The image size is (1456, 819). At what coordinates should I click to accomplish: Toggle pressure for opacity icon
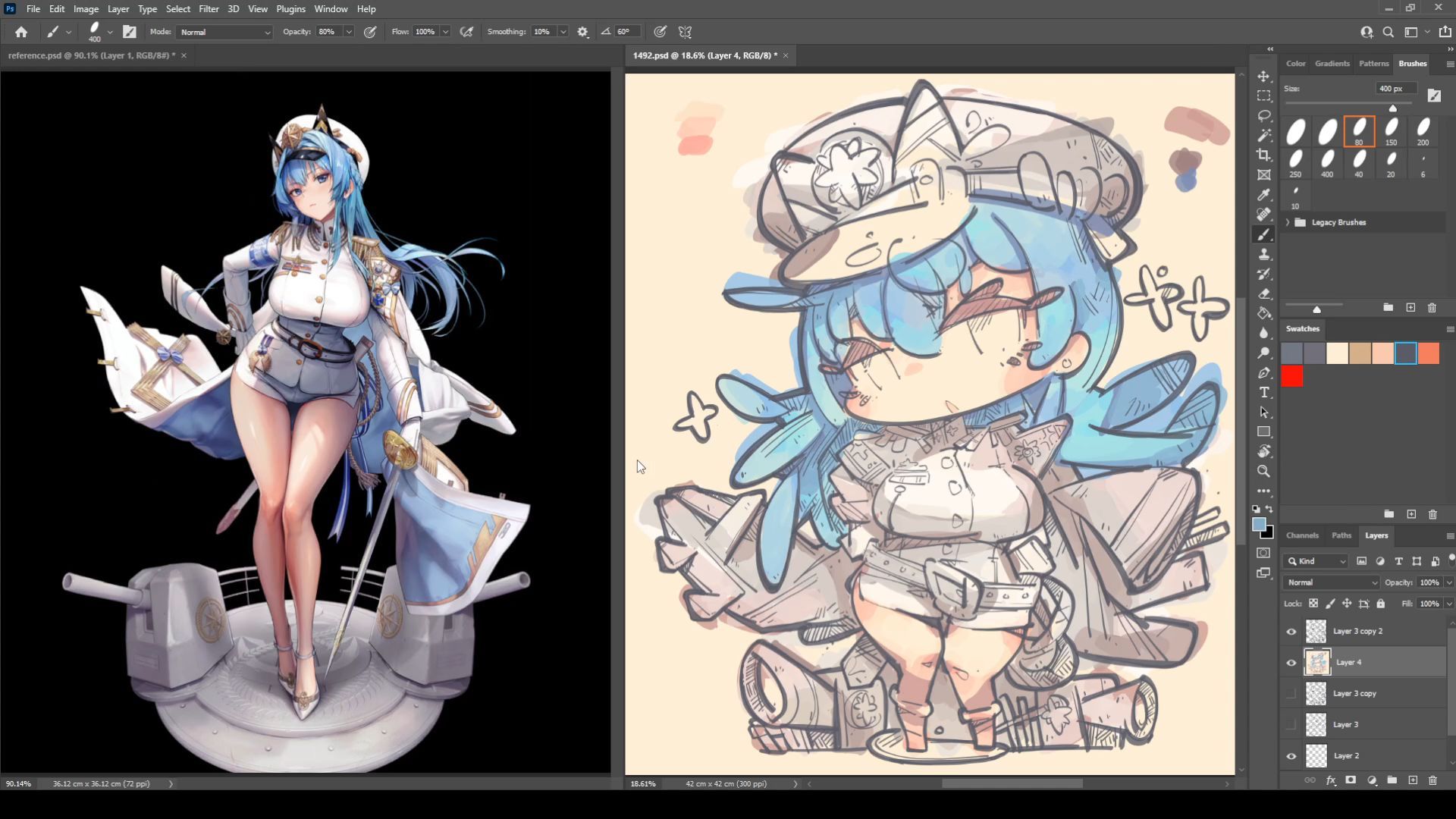coord(370,32)
